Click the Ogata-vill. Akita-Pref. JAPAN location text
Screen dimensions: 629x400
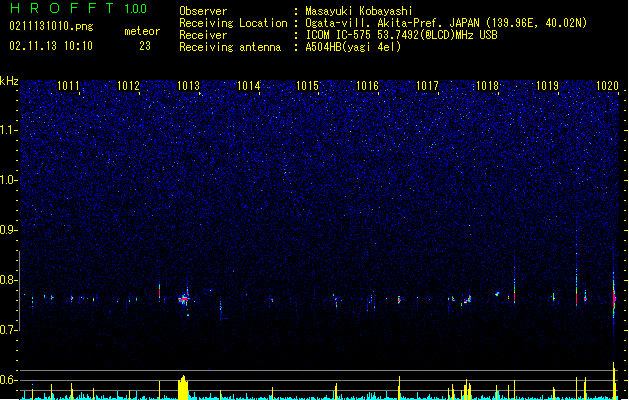(446, 23)
